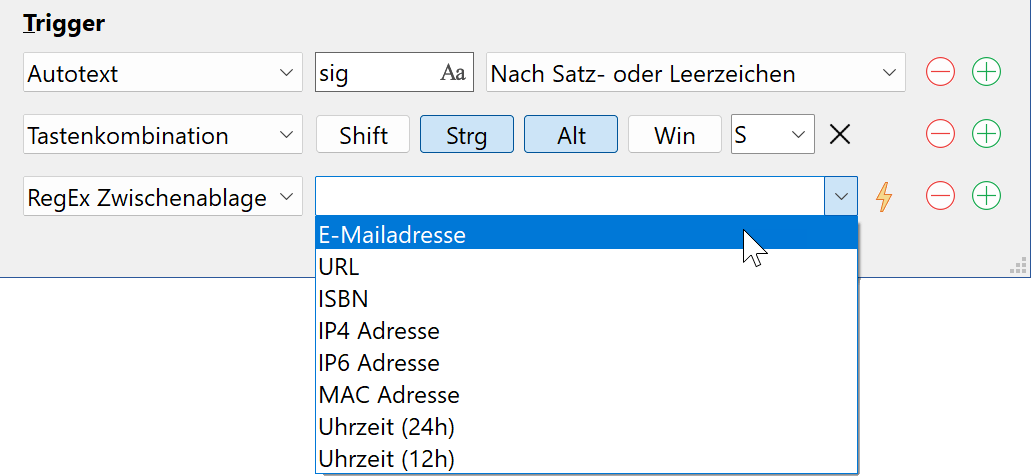Add trigger after the Autotext row
Image resolution: width=1031 pixels, height=476 pixels.
pyautogui.click(x=986, y=72)
